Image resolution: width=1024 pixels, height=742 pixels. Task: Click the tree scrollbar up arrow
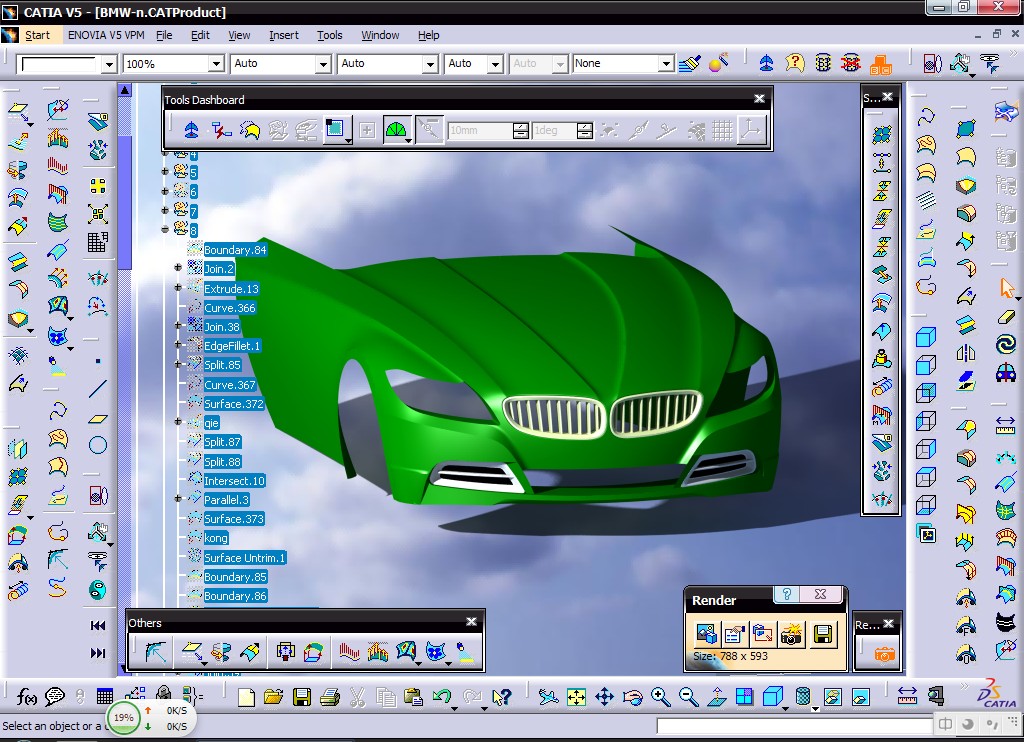coord(125,90)
